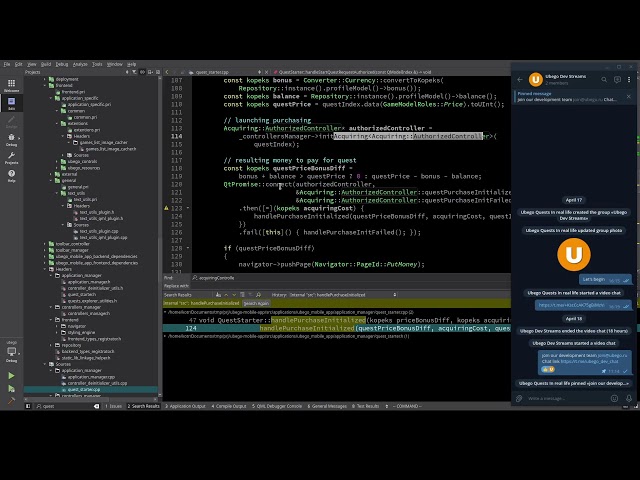Open the Build menu
Image resolution: width=640 pixels, height=480 pixels.
click(x=46, y=64)
